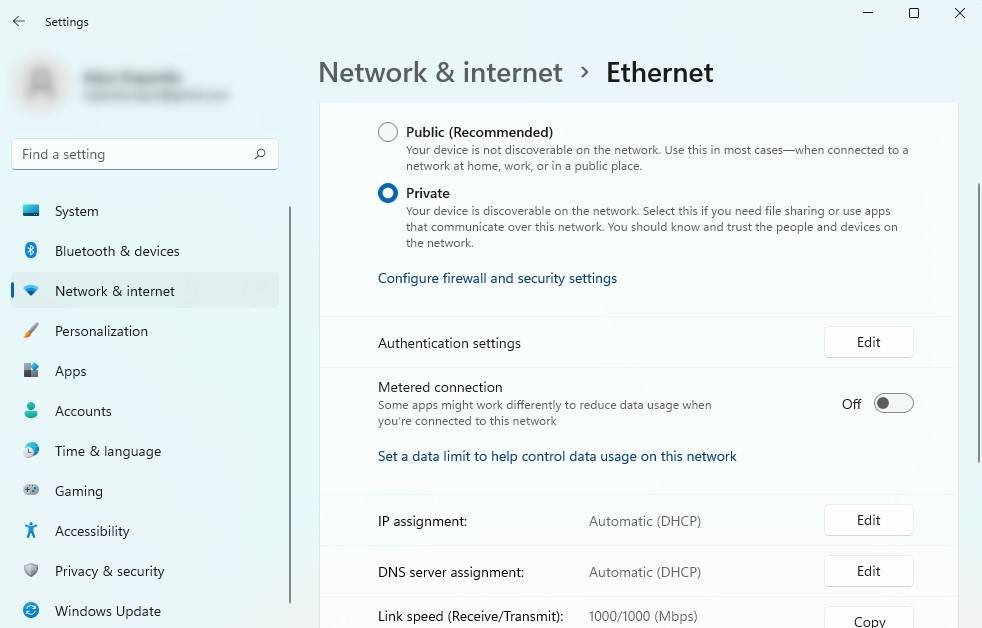
Task: Click the back arrow icon
Action: (19, 21)
